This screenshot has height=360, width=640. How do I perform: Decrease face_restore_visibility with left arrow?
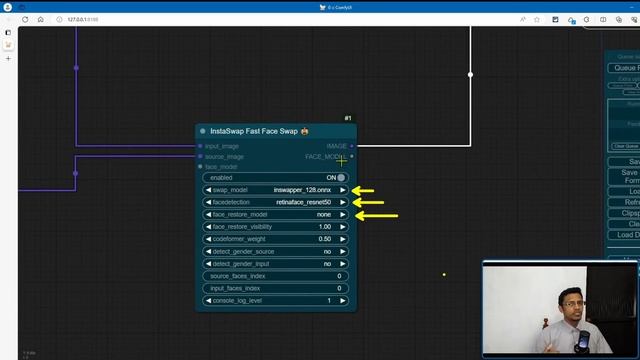(209, 227)
